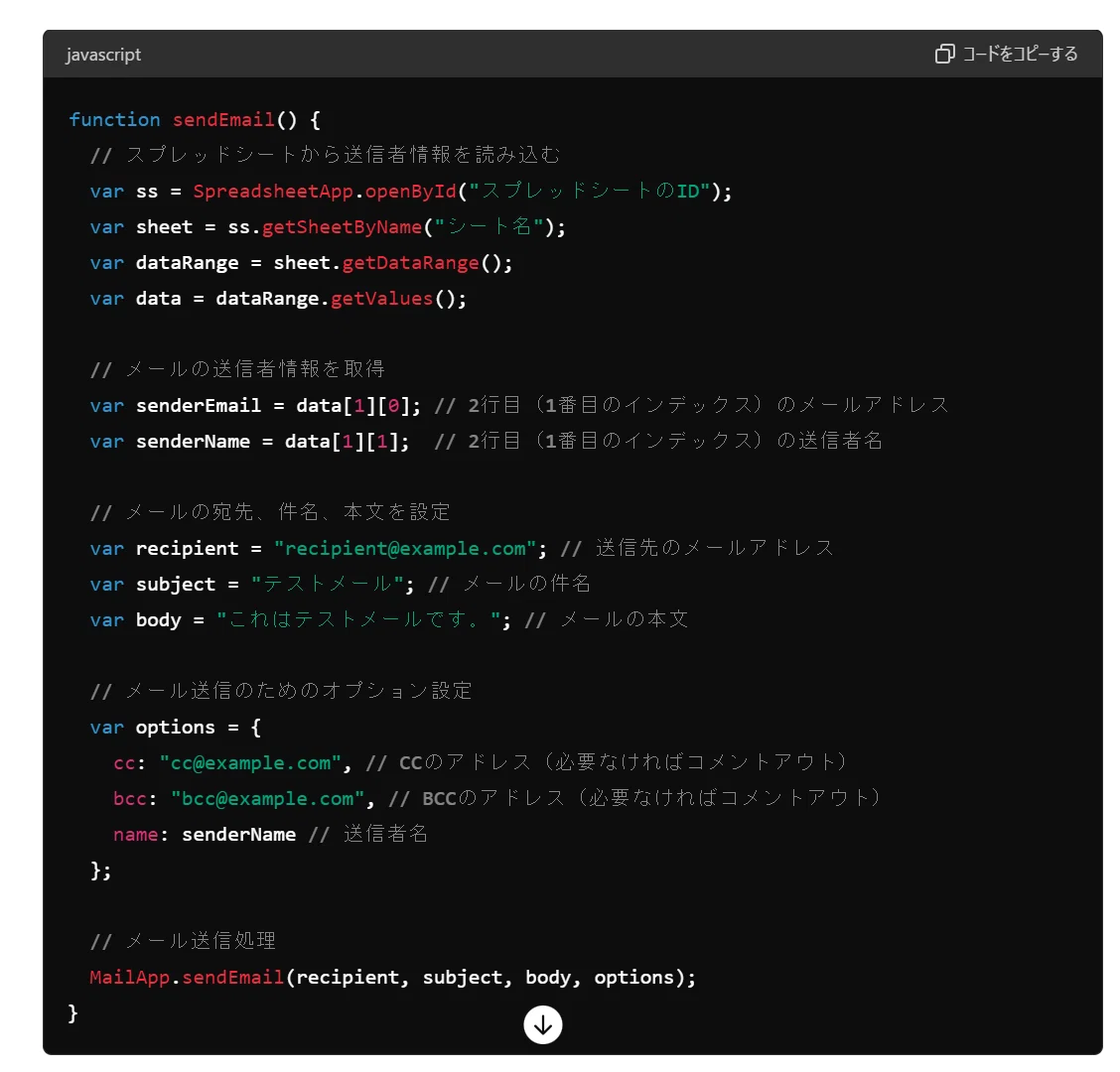Click the 'javascript' language label
Viewport: 1120px width, 1072px height.
103,55
